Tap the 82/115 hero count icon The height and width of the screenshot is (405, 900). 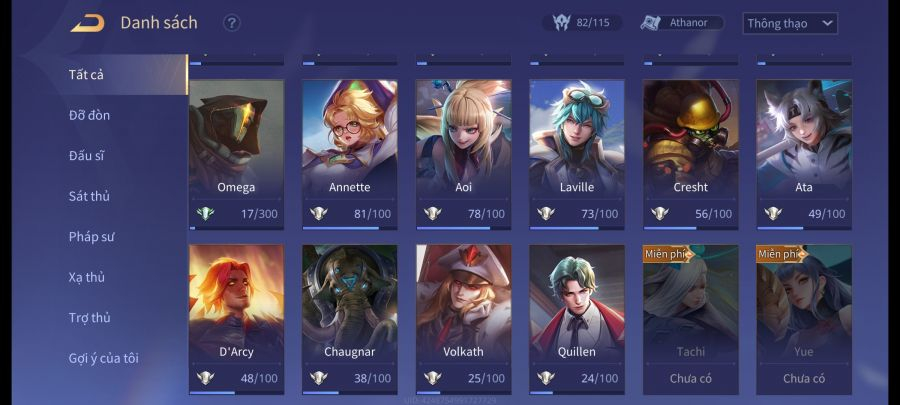[x=561, y=23]
